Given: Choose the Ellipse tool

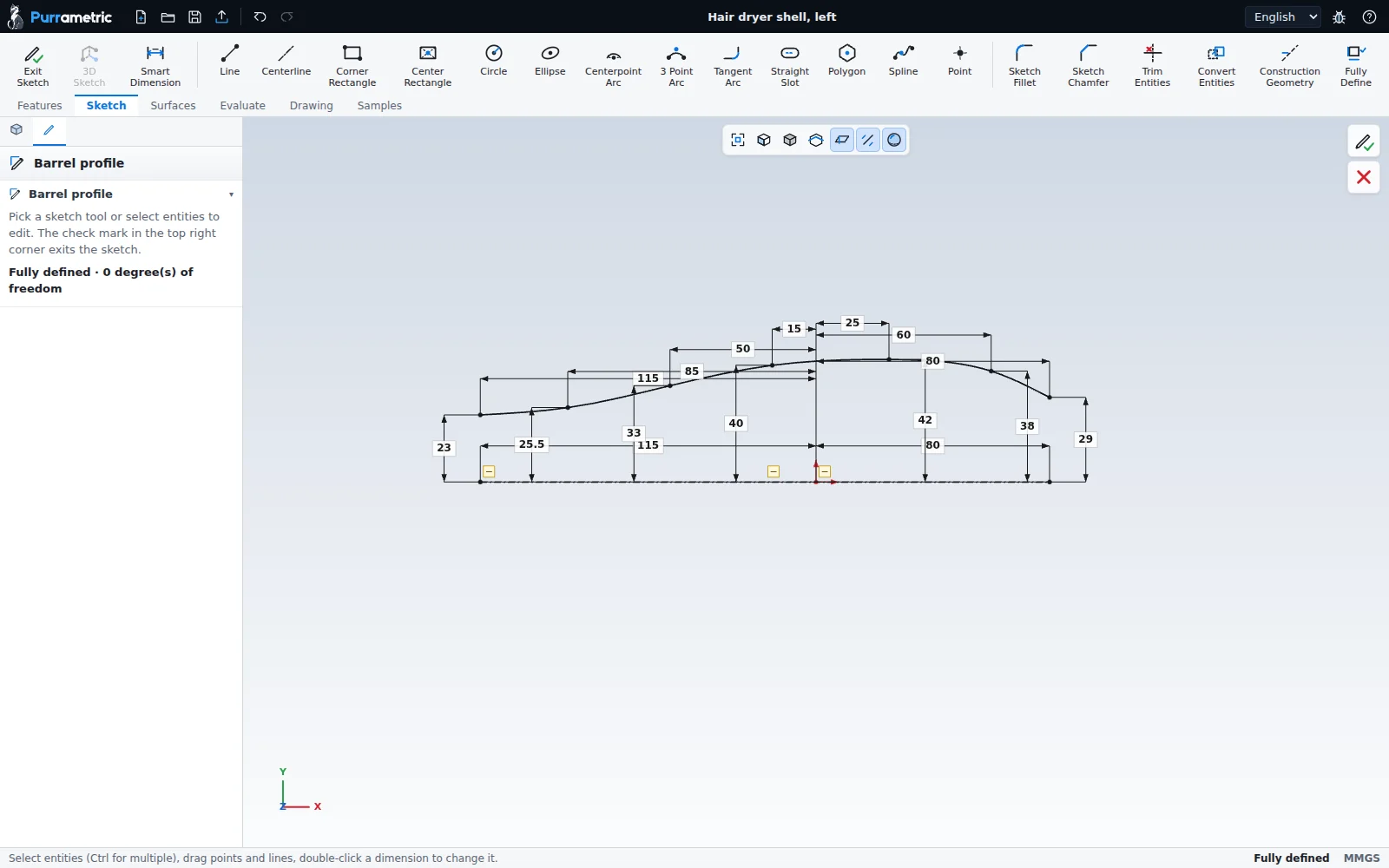Looking at the screenshot, I should click(x=550, y=61).
